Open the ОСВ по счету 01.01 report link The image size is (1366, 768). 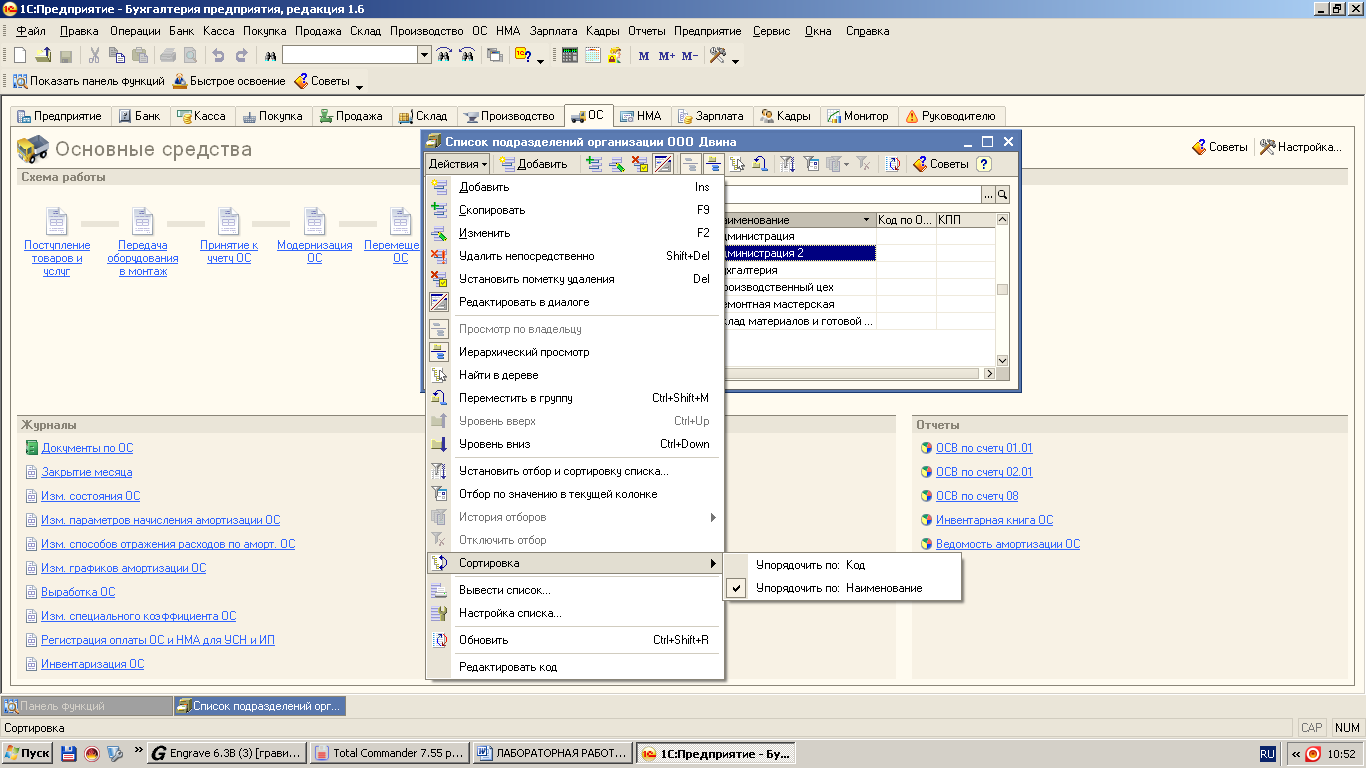pyautogui.click(x=984, y=448)
